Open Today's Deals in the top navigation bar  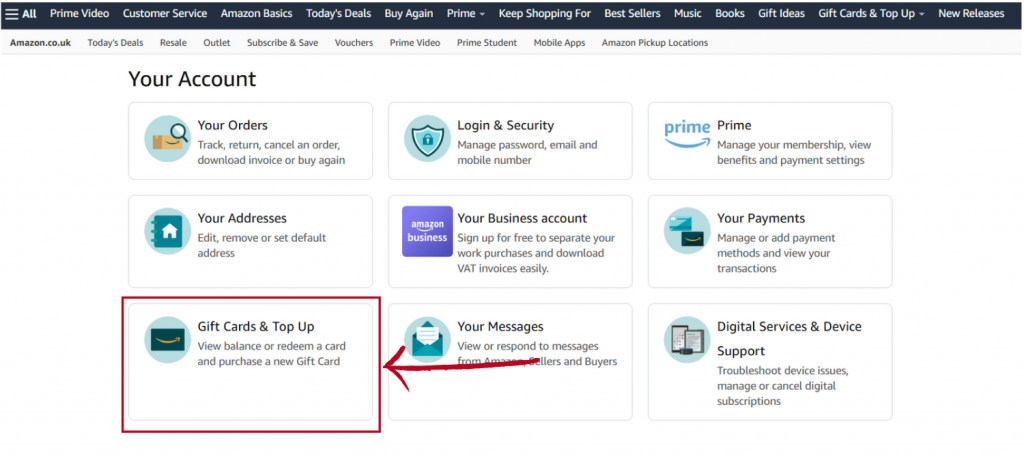338,13
